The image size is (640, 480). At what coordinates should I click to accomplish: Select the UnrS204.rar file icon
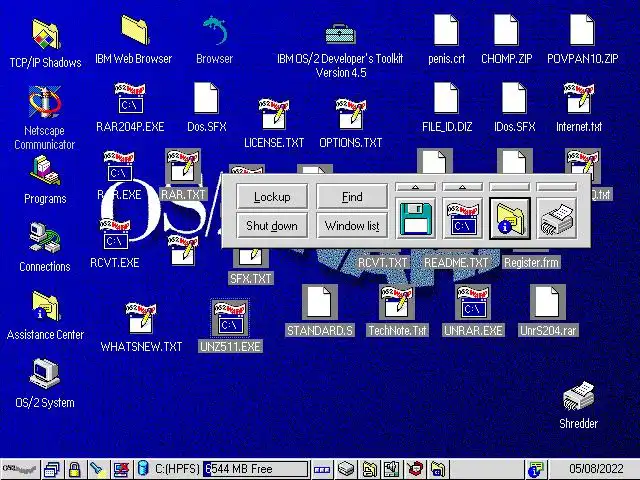(x=547, y=302)
